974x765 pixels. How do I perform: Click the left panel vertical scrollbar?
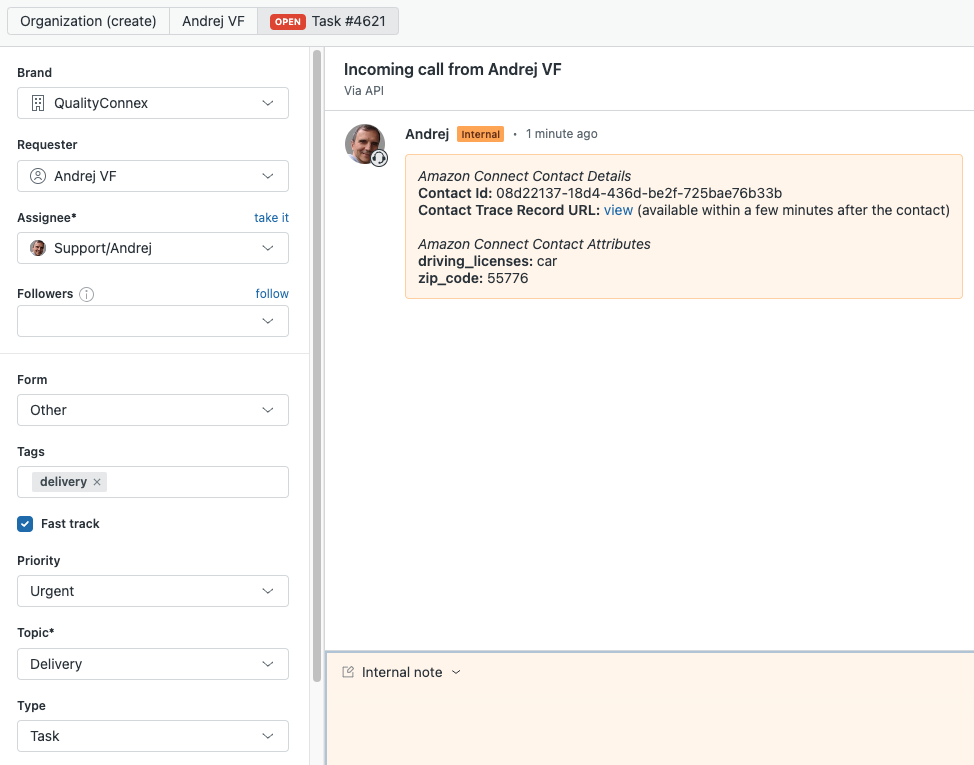click(317, 300)
